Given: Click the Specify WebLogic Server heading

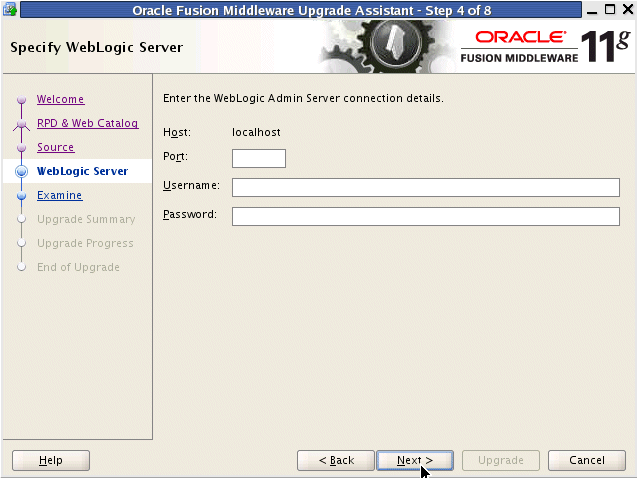Looking at the screenshot, I should [97, 48].
